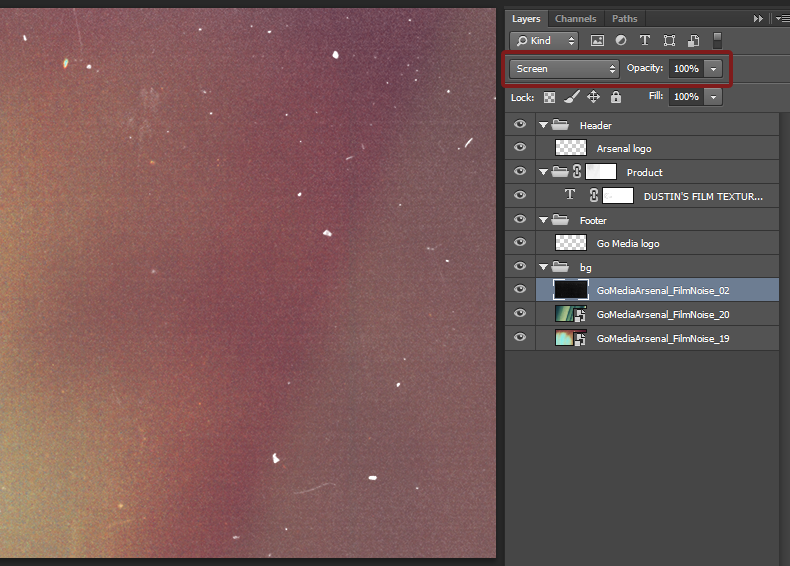Hide GoMediaArsenal_FilmNoise_20 layer
Viewport: 790px width, 566px height.
click(x=520, y=313)
